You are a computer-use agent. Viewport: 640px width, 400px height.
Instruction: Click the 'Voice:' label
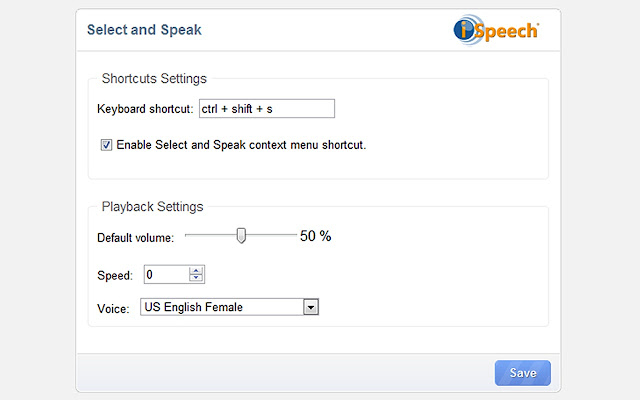tap(113, 308)
